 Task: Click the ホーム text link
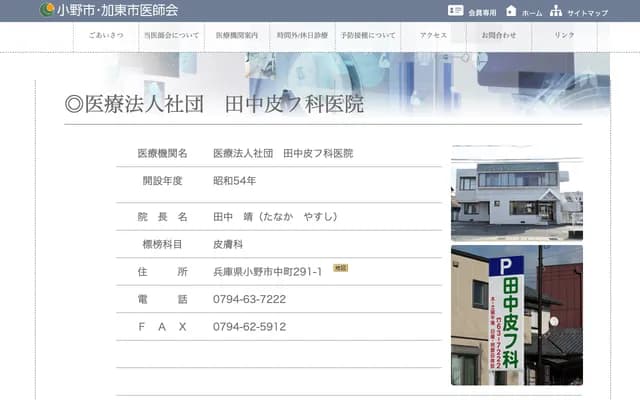(x=531, y=13)
